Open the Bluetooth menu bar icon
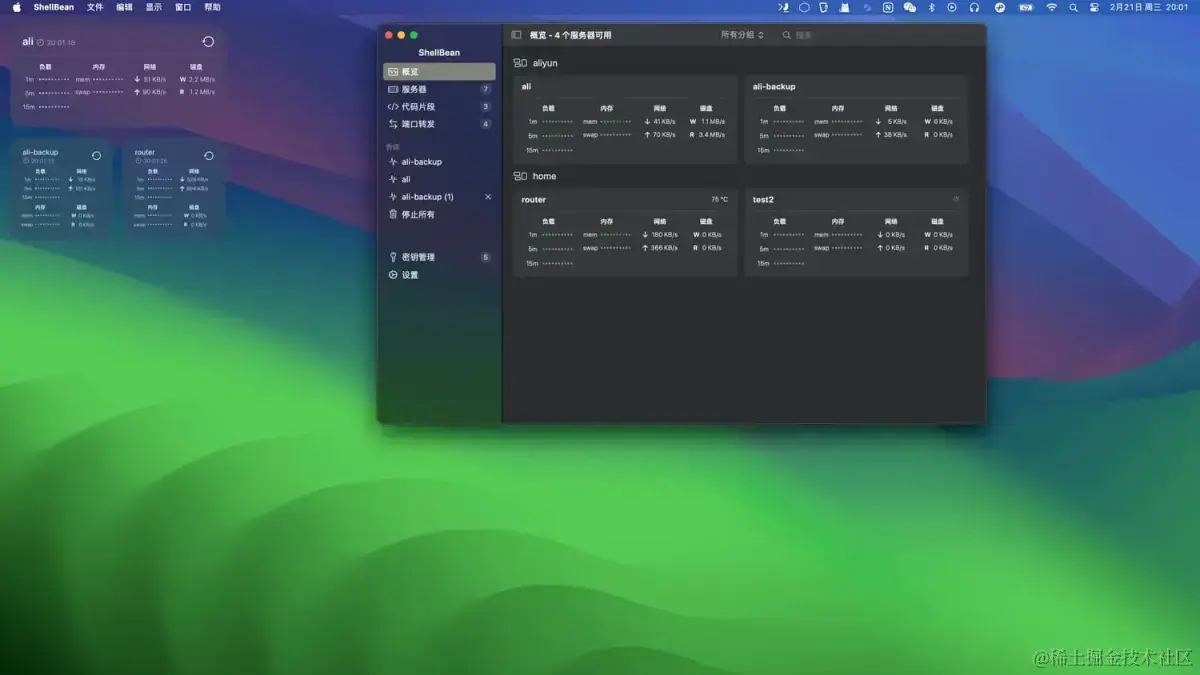The image size is (1200, 675). pyautogui.click(x=931, y=7)
